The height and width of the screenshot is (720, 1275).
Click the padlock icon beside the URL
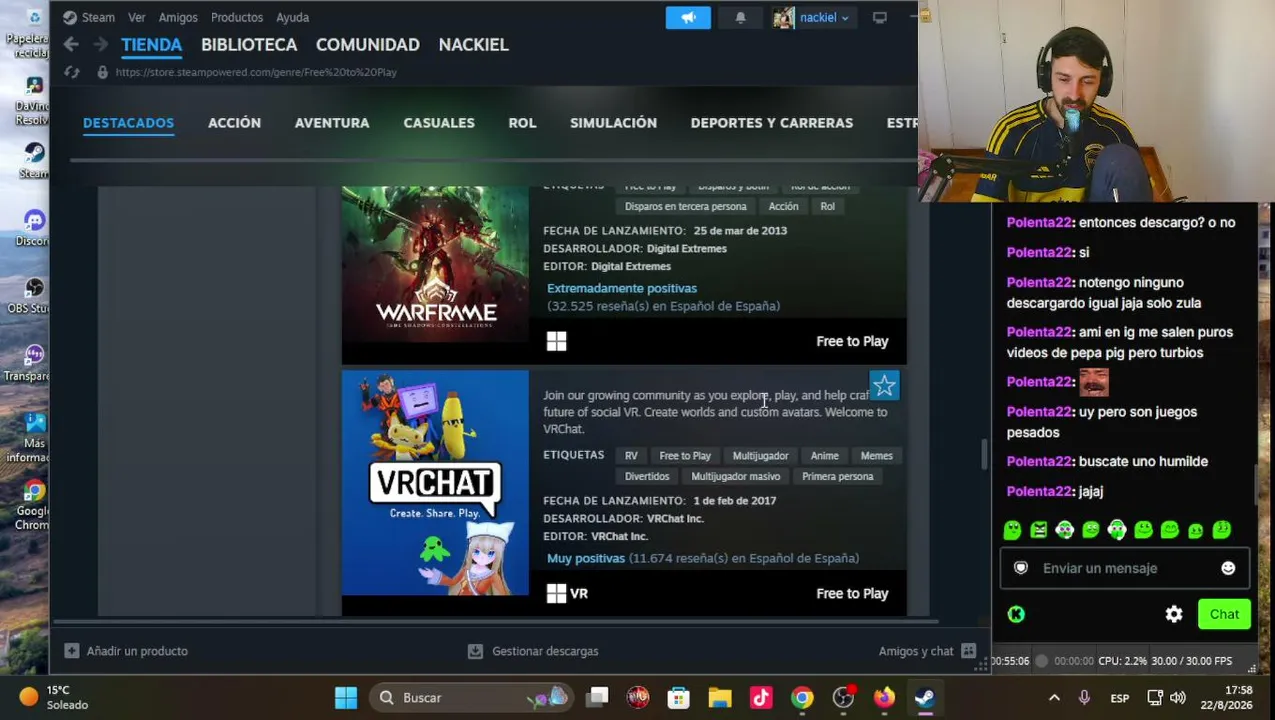[x=102, y=72]
